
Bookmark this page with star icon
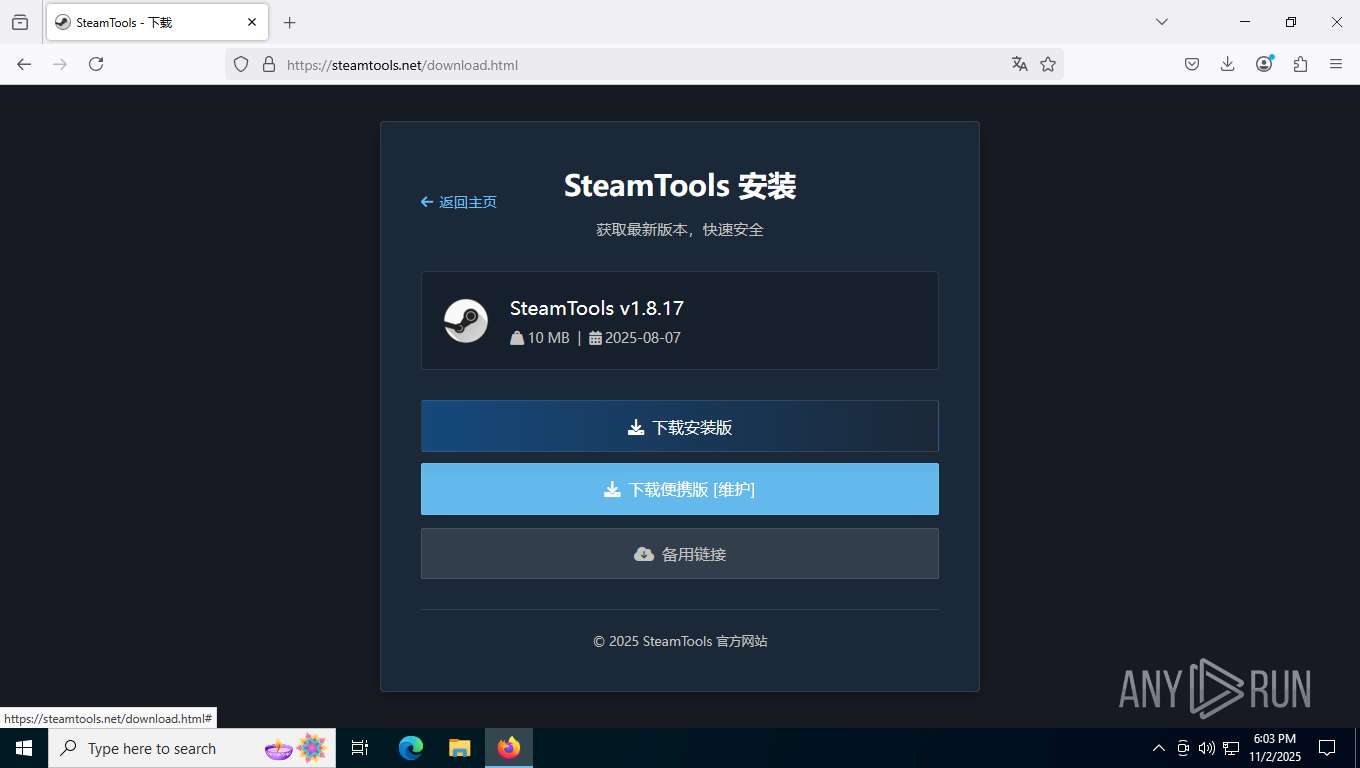pyautogui.click(x=1048, y=64)
